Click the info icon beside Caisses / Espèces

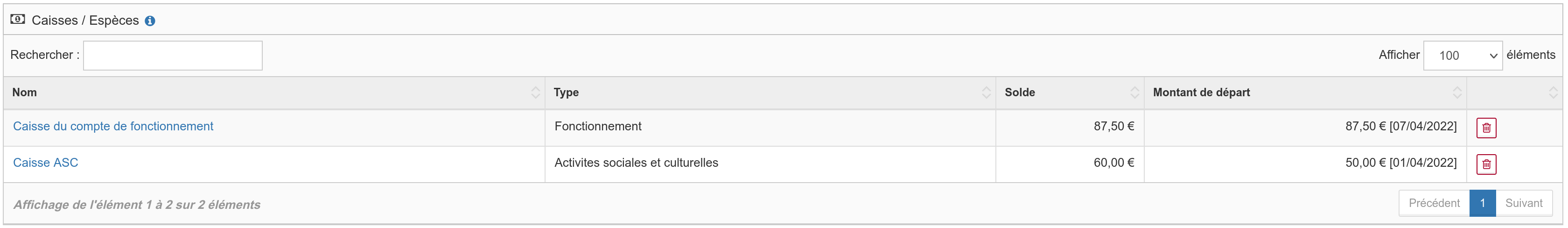[150, 21]
